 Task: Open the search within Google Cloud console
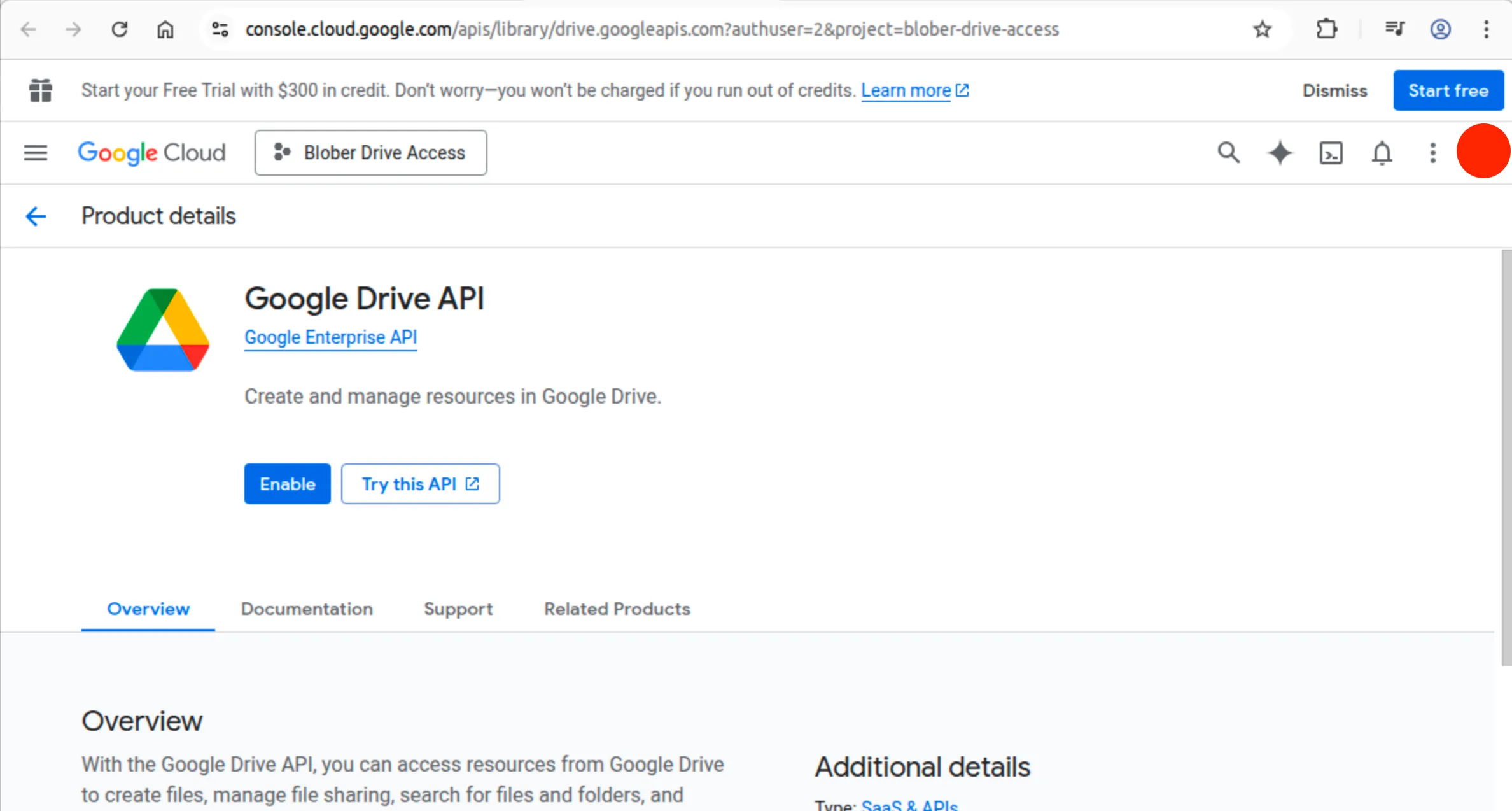click(x=1228, y=153)
